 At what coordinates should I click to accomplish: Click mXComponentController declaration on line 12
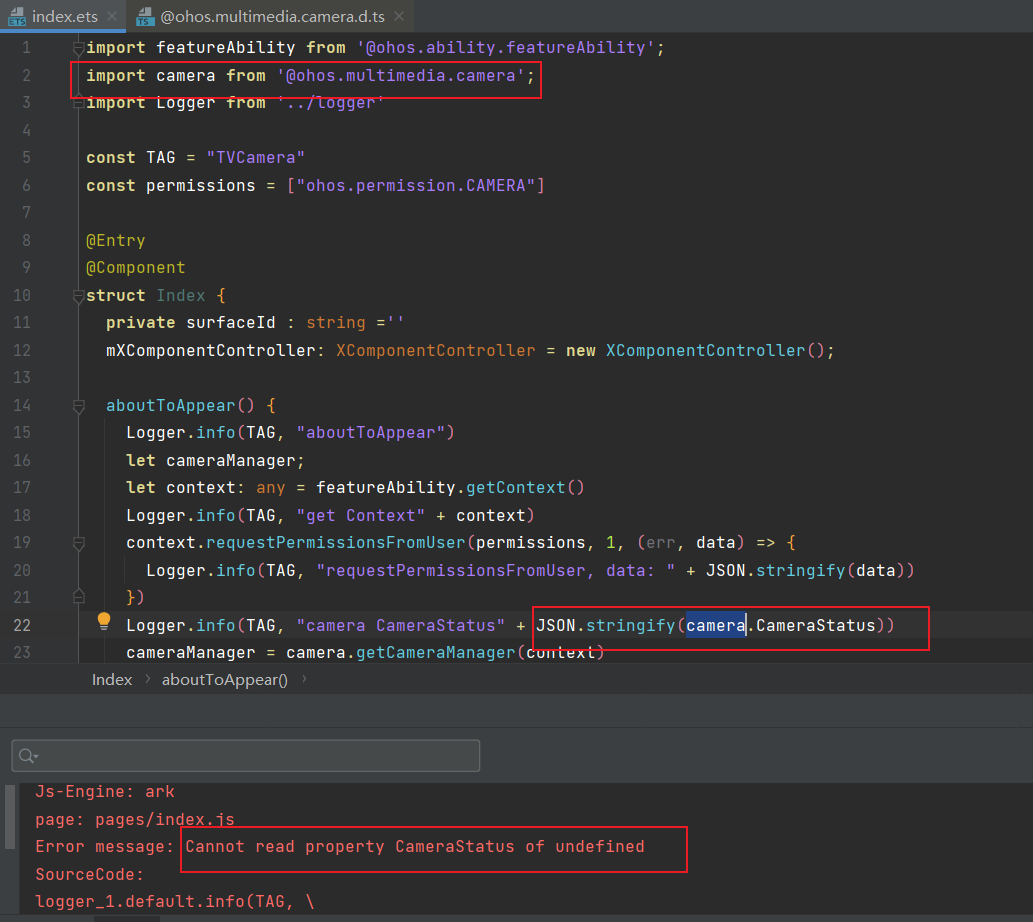click(211, 350)
